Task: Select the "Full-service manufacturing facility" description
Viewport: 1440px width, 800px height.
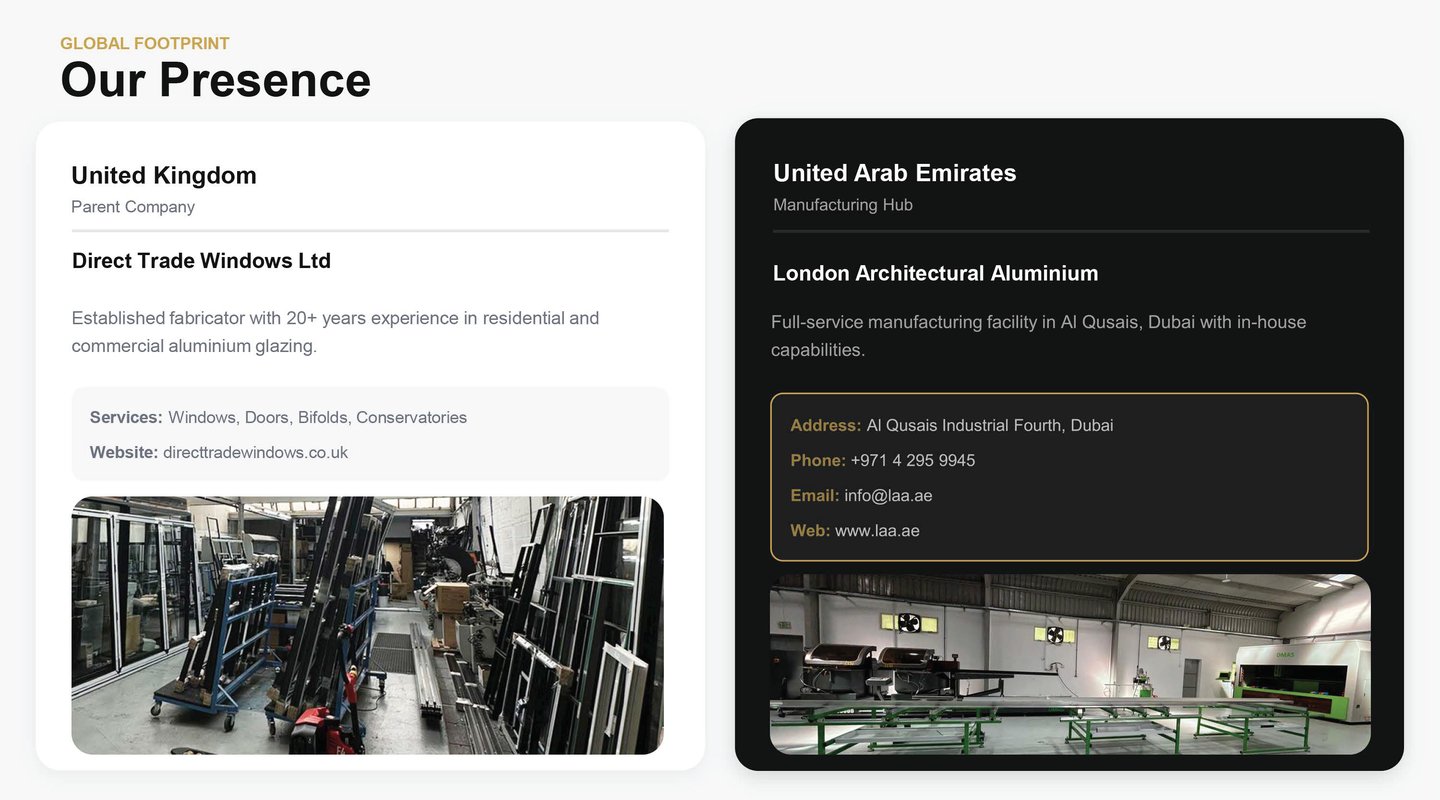Action: (1038, 336)
